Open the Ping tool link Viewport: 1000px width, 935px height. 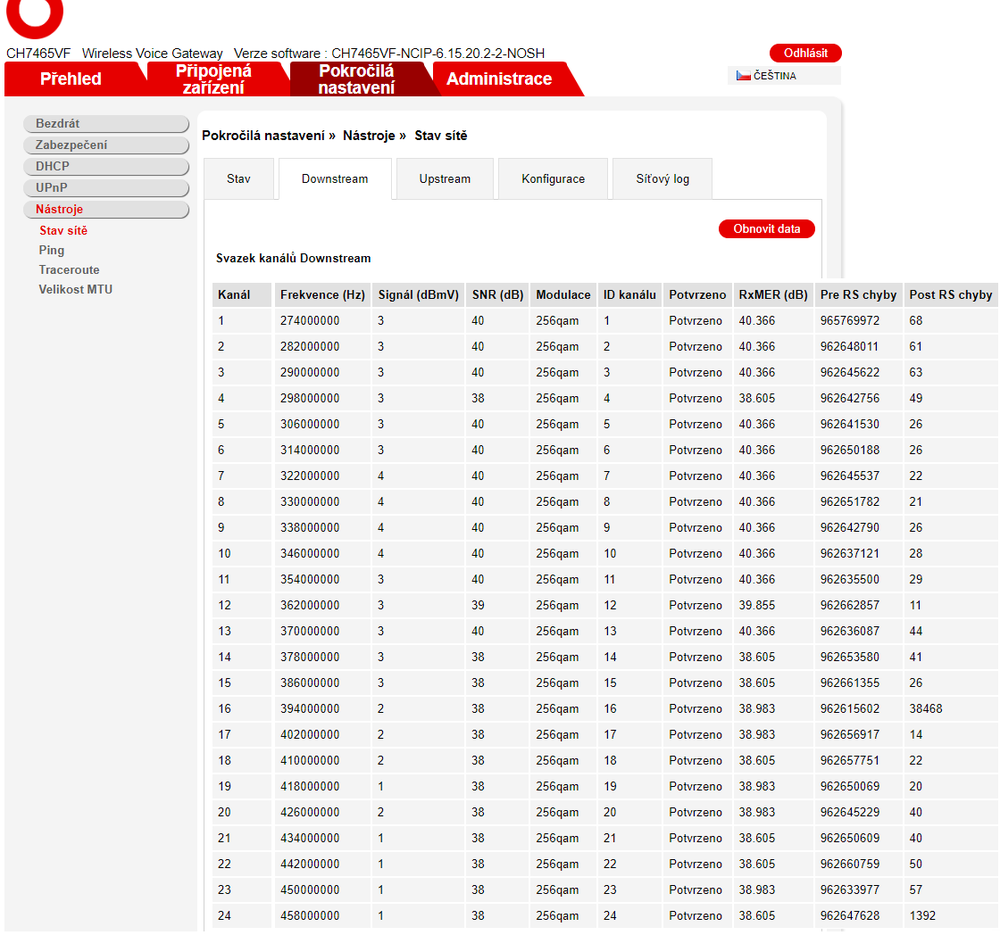point(52,250)
